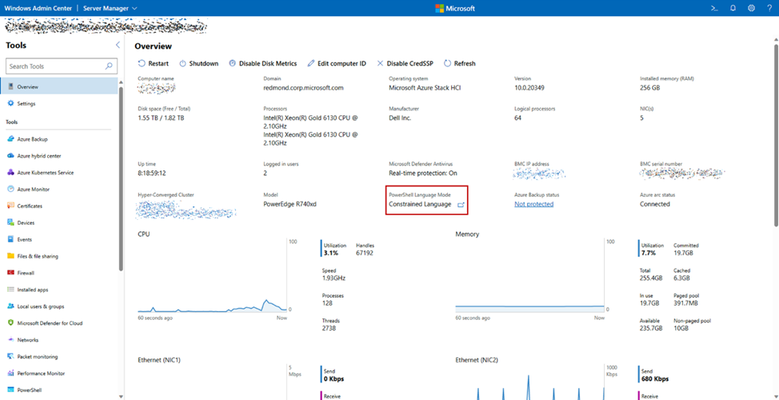Click the Azure Kubernetes Service icon
Screen dimensions: 779x400
[x=10, y=172]
